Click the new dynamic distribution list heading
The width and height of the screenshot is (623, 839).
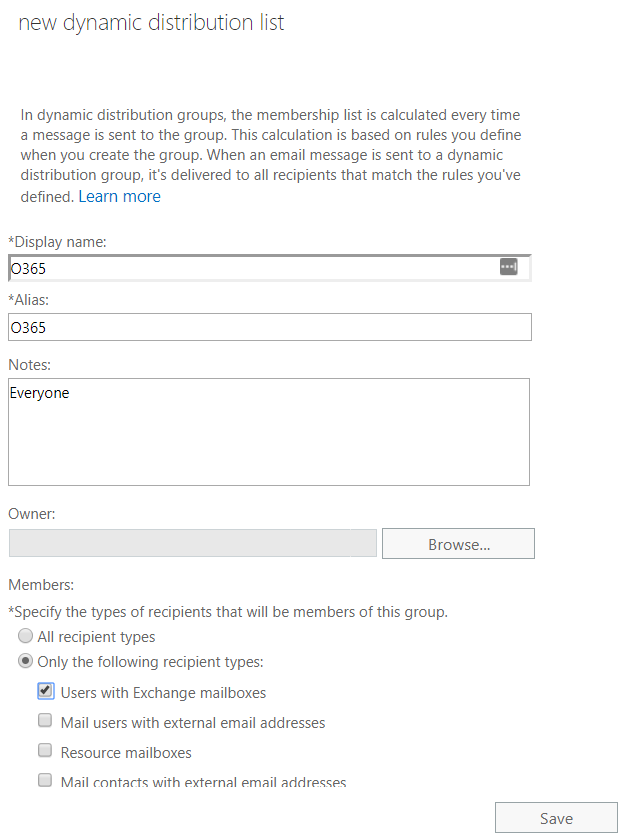(151, 22)
